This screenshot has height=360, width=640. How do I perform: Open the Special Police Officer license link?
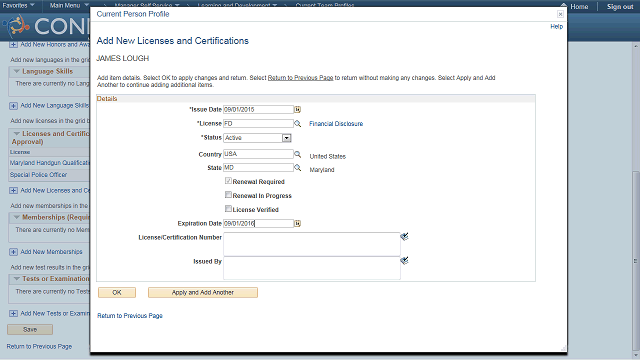38,174
